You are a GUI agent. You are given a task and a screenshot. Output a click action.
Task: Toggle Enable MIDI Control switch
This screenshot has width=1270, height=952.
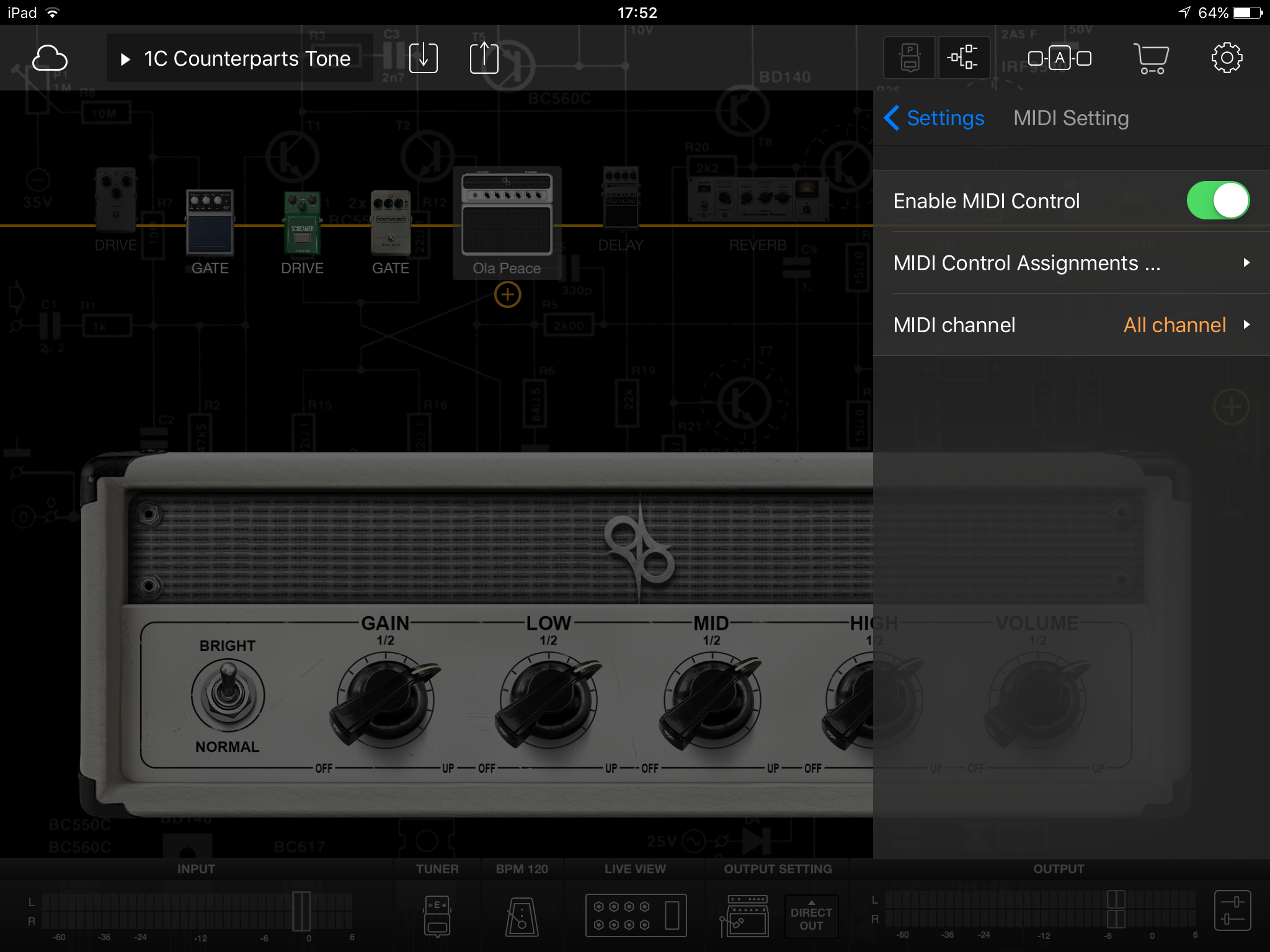coord(1218,201)
